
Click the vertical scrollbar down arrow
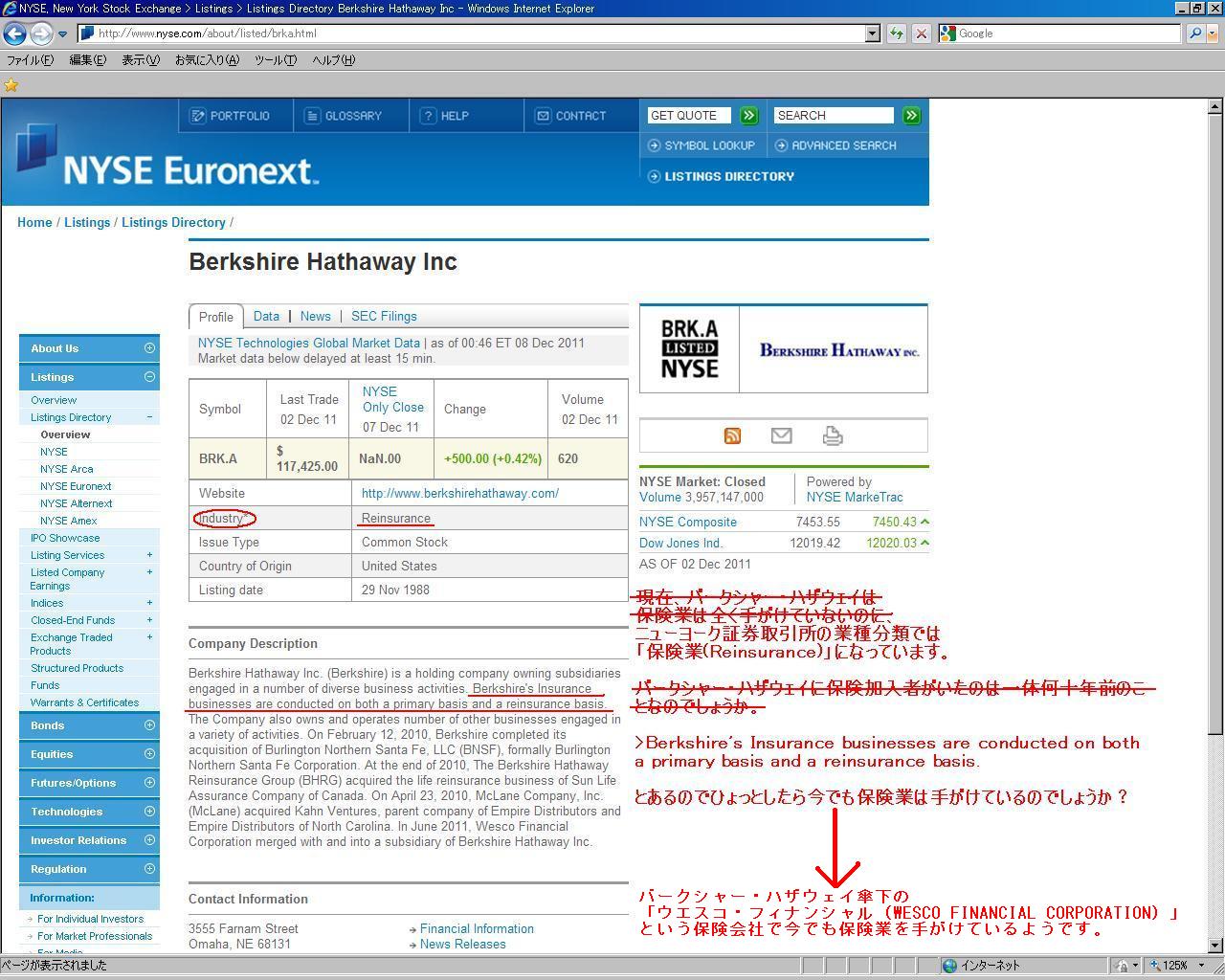1215,946
